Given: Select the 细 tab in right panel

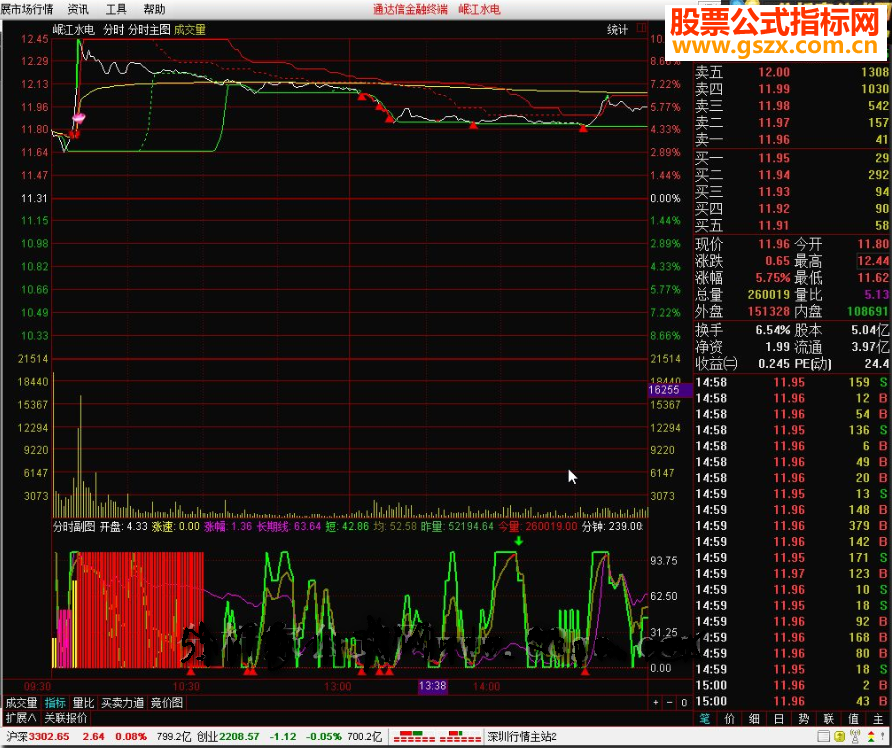Looking at the screenshot, I should tap(754, 719).
